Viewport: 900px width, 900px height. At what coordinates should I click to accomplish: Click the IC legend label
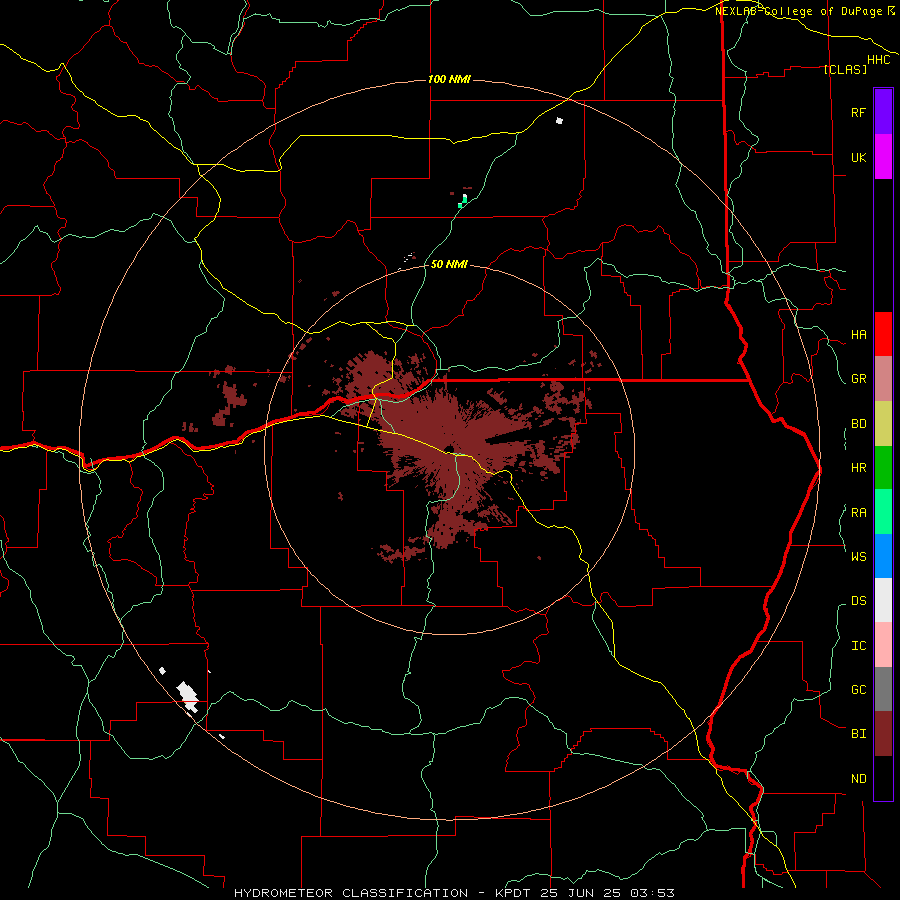coord(858,646)
